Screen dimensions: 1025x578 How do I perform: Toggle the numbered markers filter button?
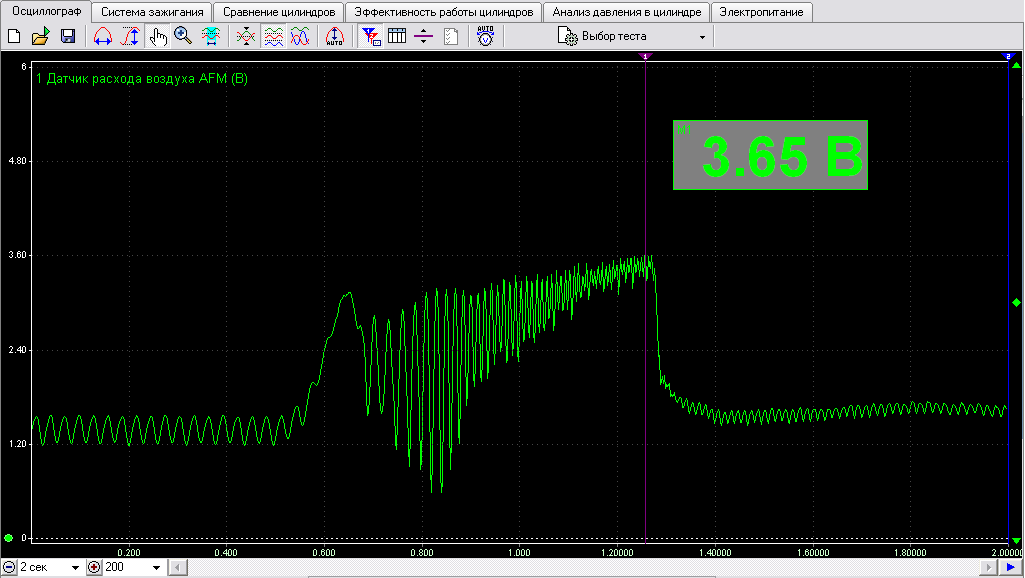tap(371, 37)
